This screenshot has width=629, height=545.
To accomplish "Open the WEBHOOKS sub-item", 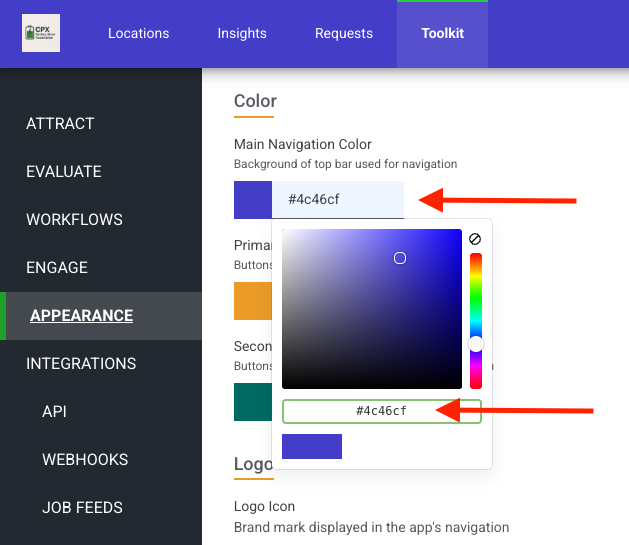I will 85,460.
